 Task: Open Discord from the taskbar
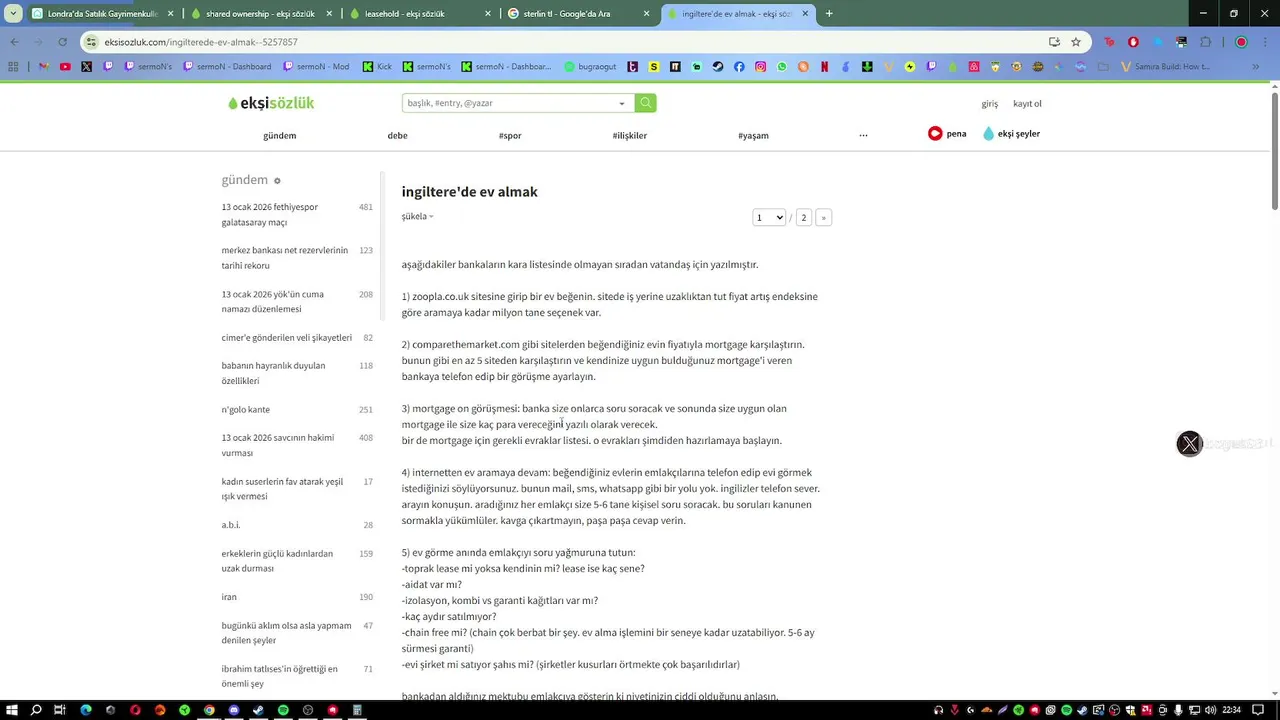pos(234,710)
